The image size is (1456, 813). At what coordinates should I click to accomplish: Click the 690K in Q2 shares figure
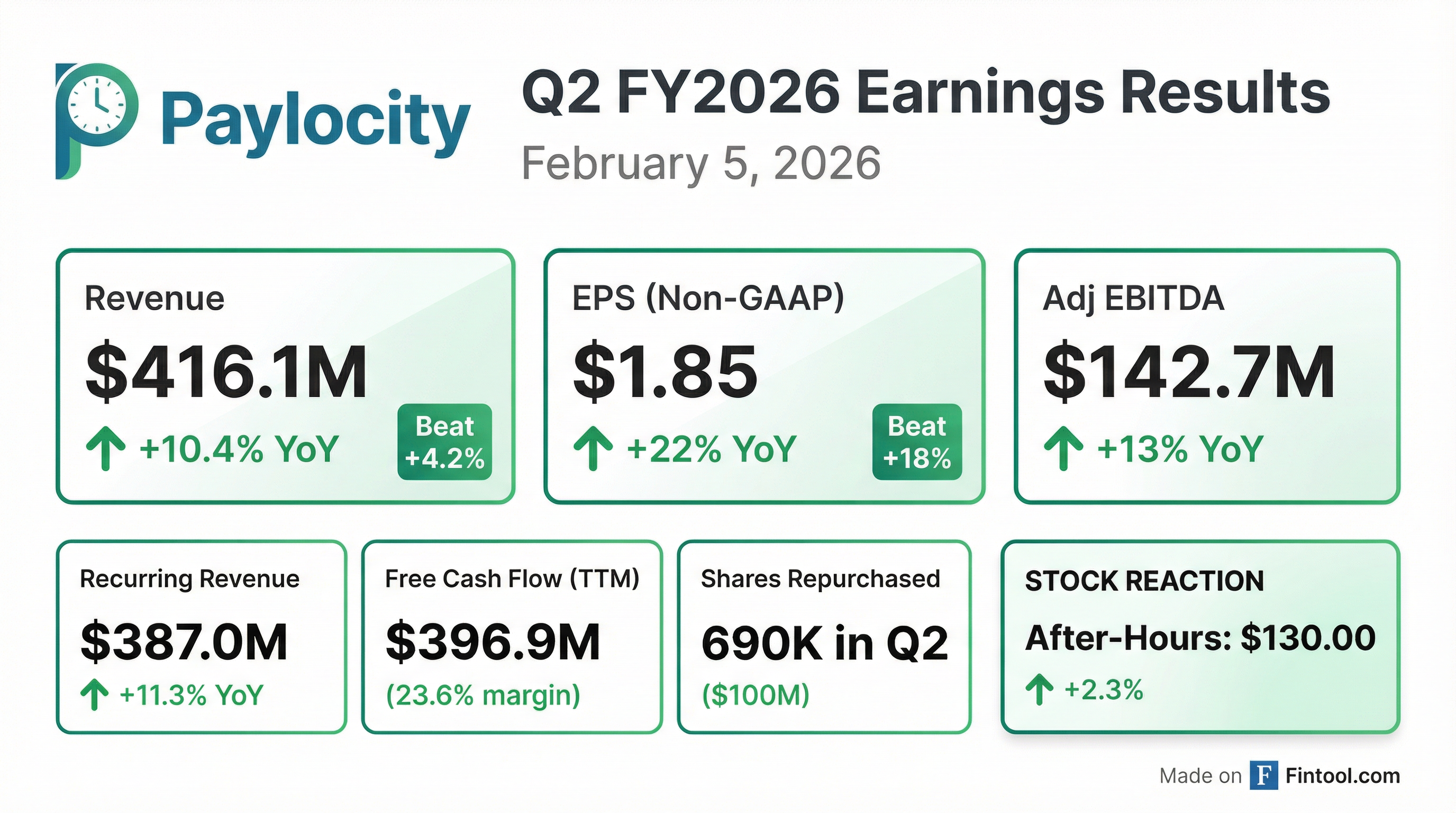pyautogui.click(x=825, y=644)
